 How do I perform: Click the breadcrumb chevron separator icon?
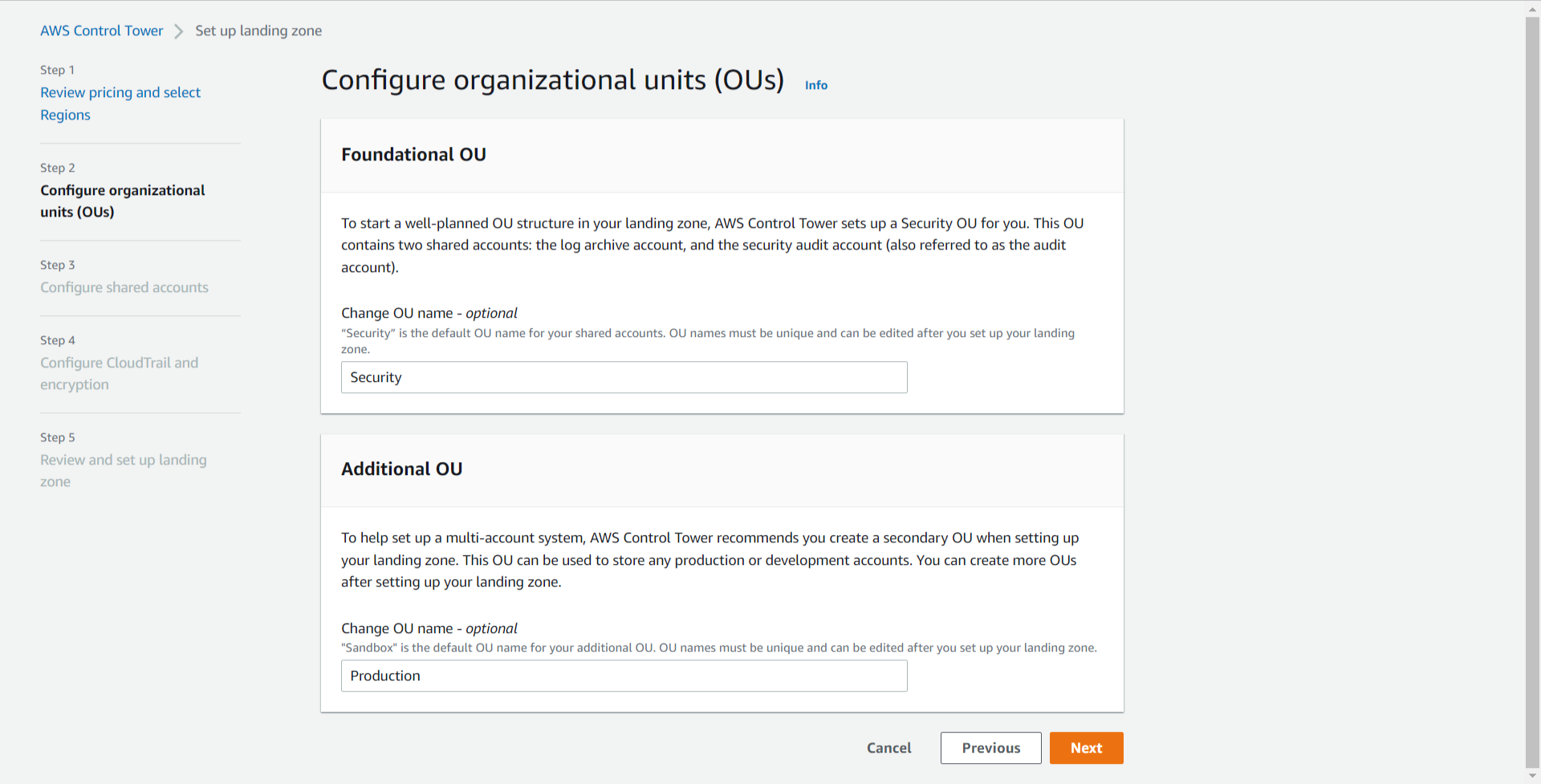tap(179, 31)
